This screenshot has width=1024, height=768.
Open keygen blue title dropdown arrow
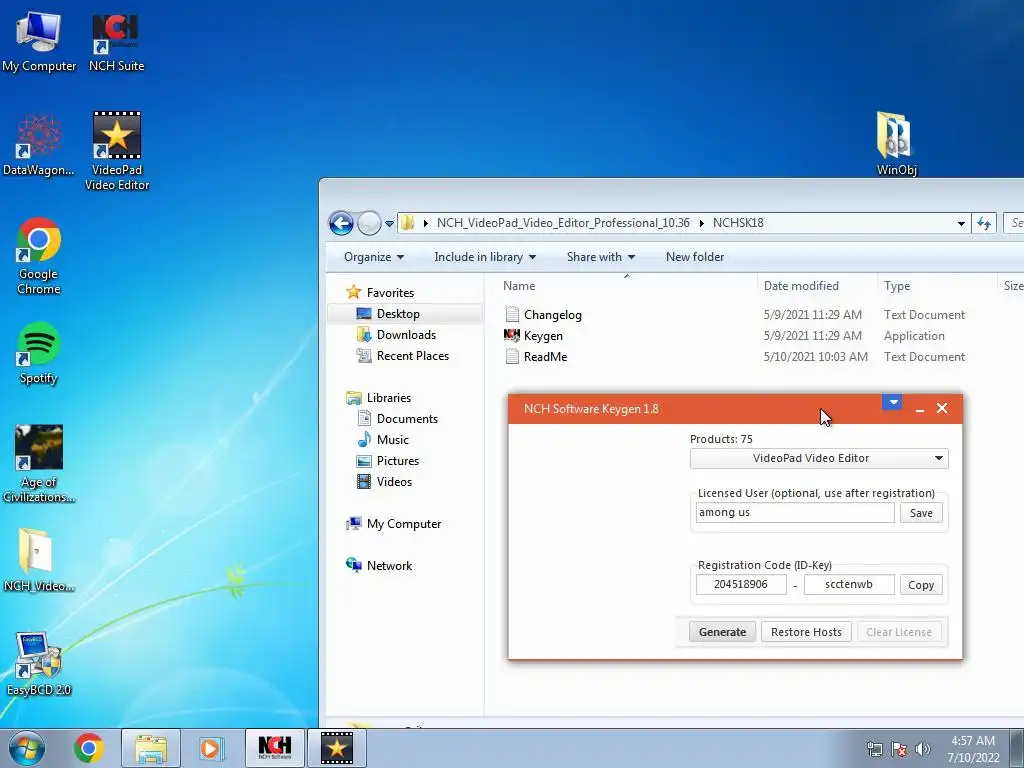click(892, 402)
